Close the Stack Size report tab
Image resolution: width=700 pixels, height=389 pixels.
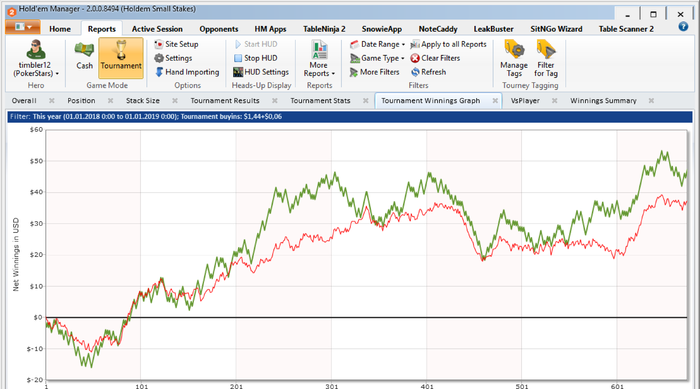click(x=175, y=101)
